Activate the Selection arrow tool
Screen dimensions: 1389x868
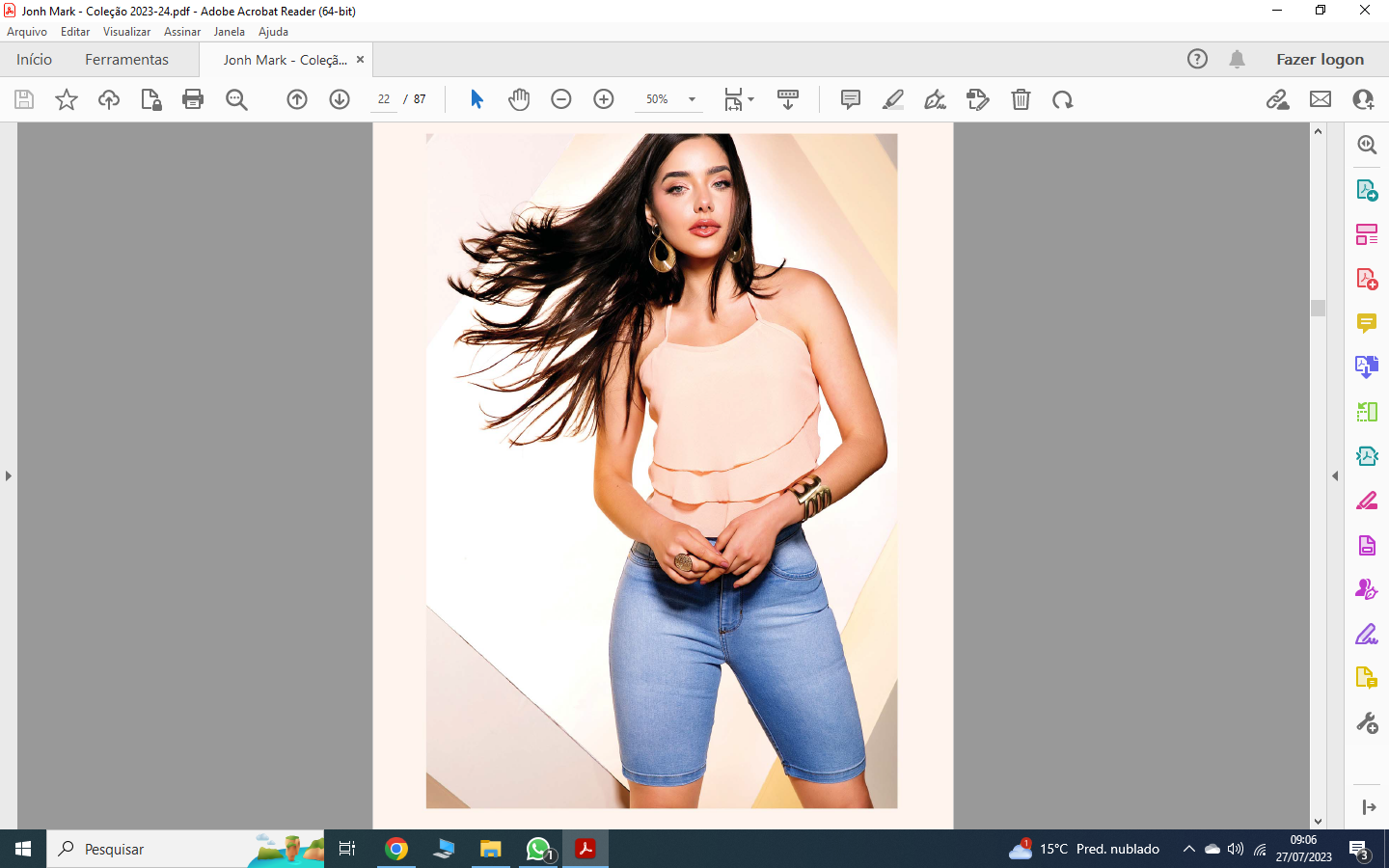click(x=477, y=99)
